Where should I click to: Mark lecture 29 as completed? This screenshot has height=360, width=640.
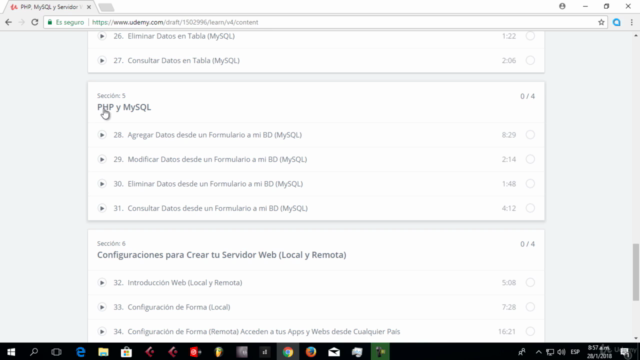530,159
